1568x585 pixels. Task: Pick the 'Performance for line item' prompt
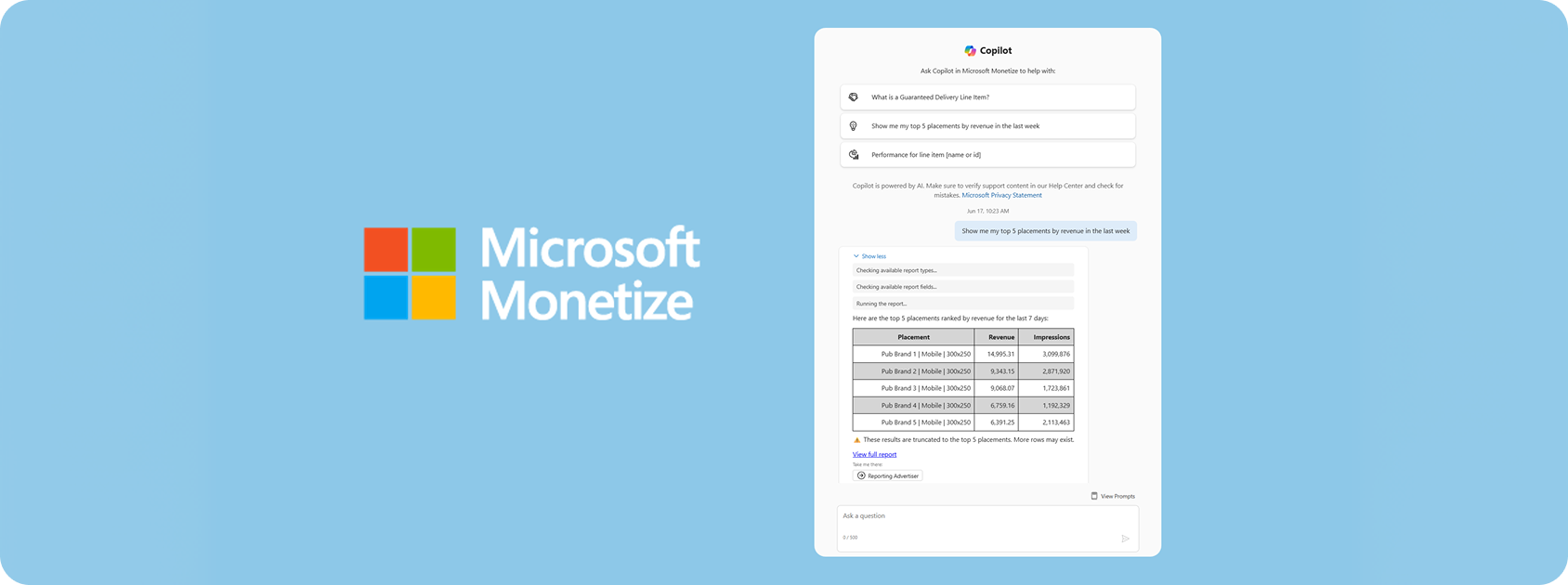[987, 155]
